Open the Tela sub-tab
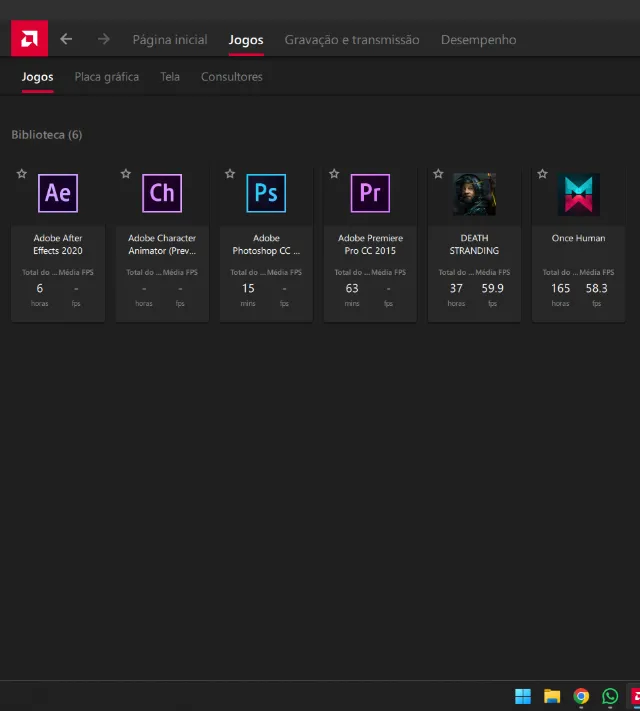The width and height of the screenshot is (640, 711). click(x=170, y=77)
